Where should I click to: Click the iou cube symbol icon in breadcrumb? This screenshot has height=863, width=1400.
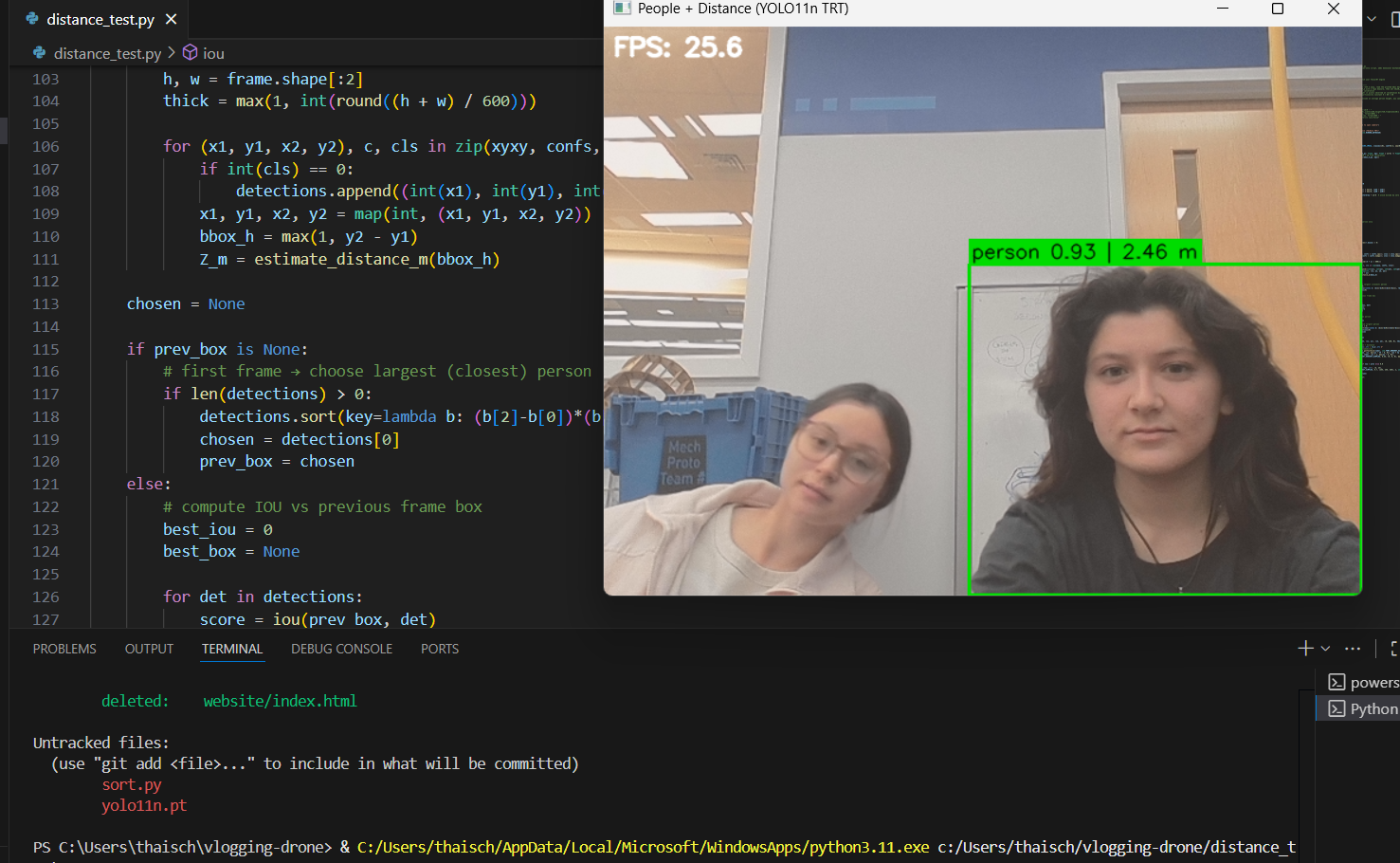point(190,53)
